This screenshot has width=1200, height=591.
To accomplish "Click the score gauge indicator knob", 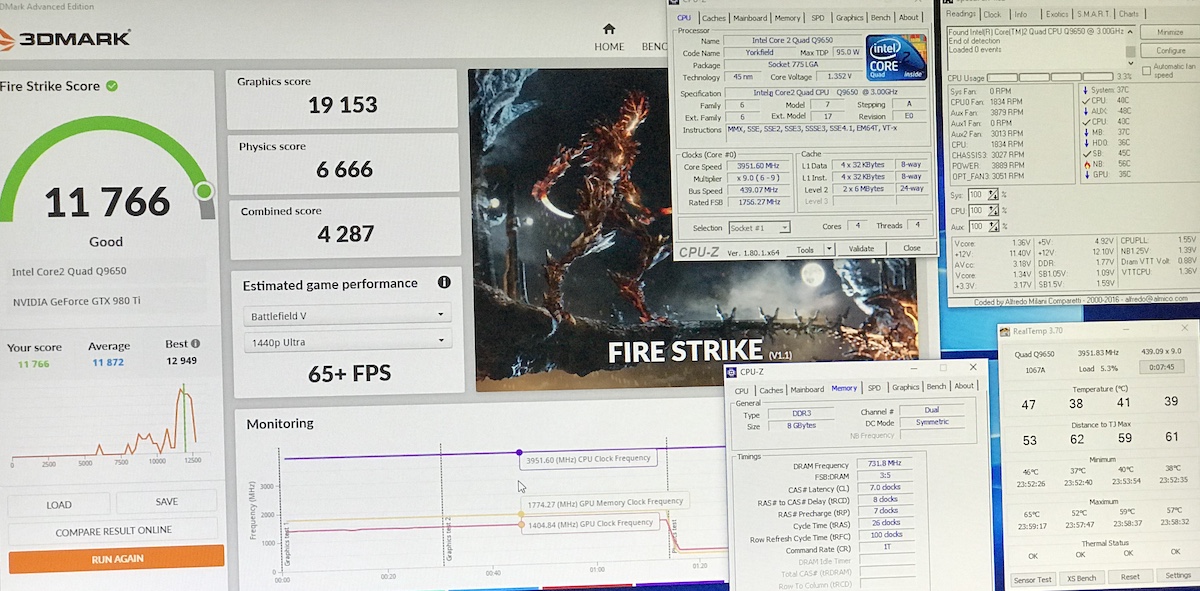I will click(204, 190).
